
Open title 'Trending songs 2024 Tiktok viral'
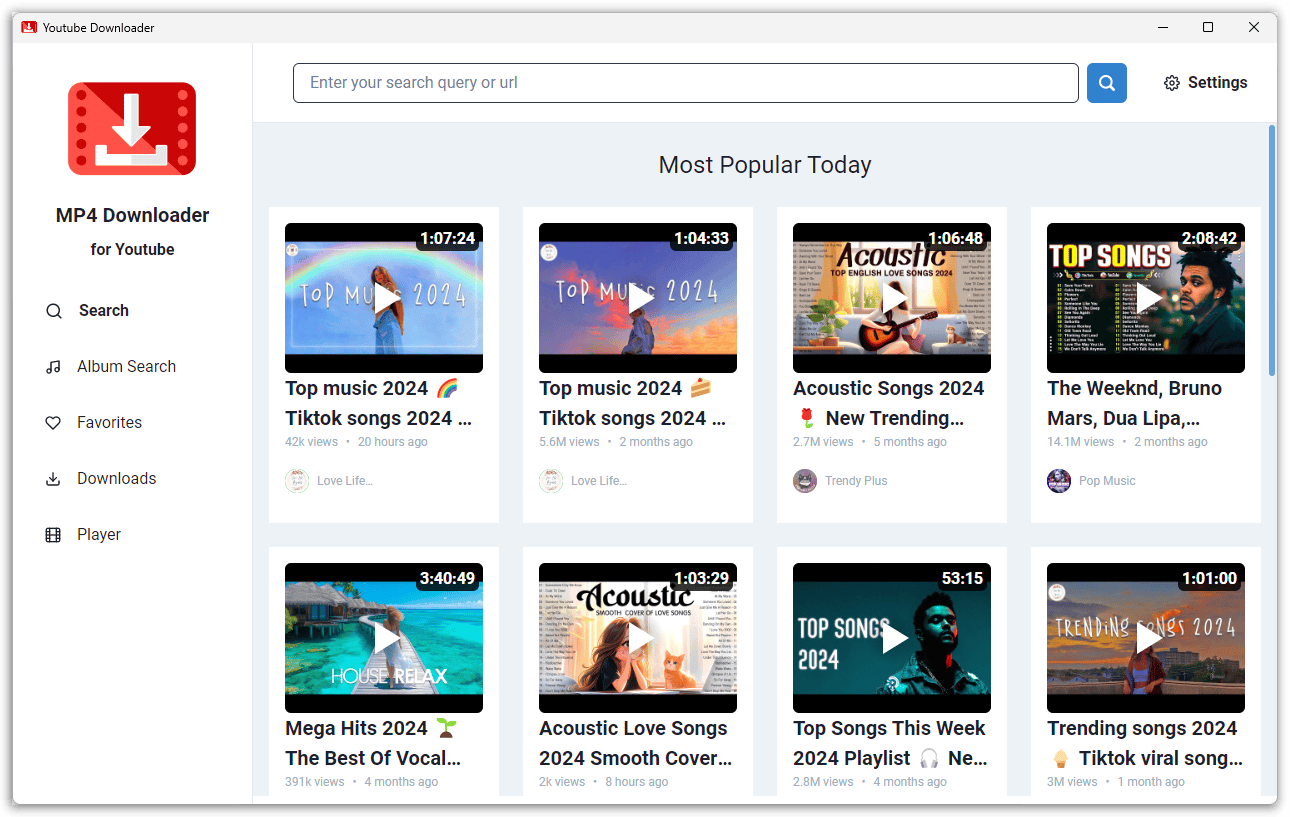(1145, 743)
